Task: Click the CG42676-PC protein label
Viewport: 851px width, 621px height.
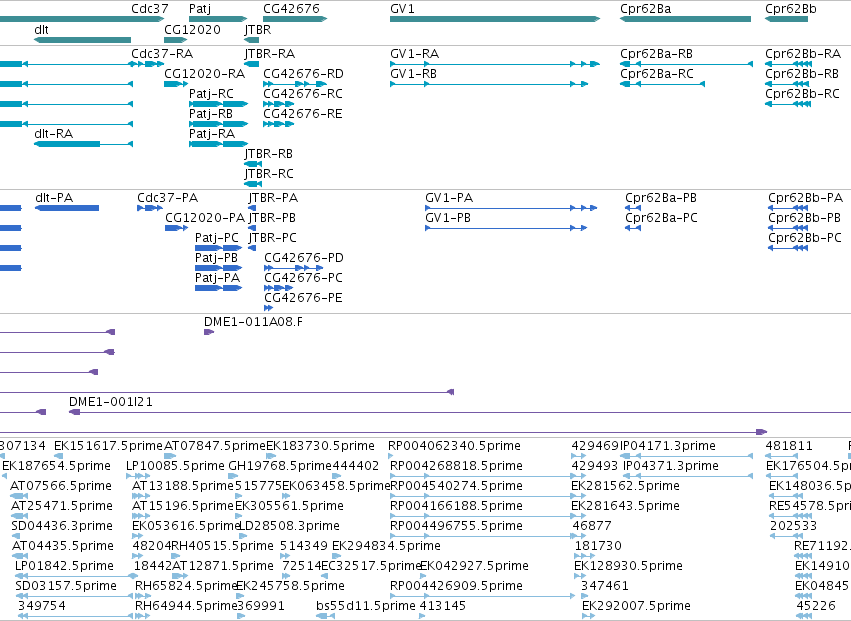Action: tap(303, 277)
